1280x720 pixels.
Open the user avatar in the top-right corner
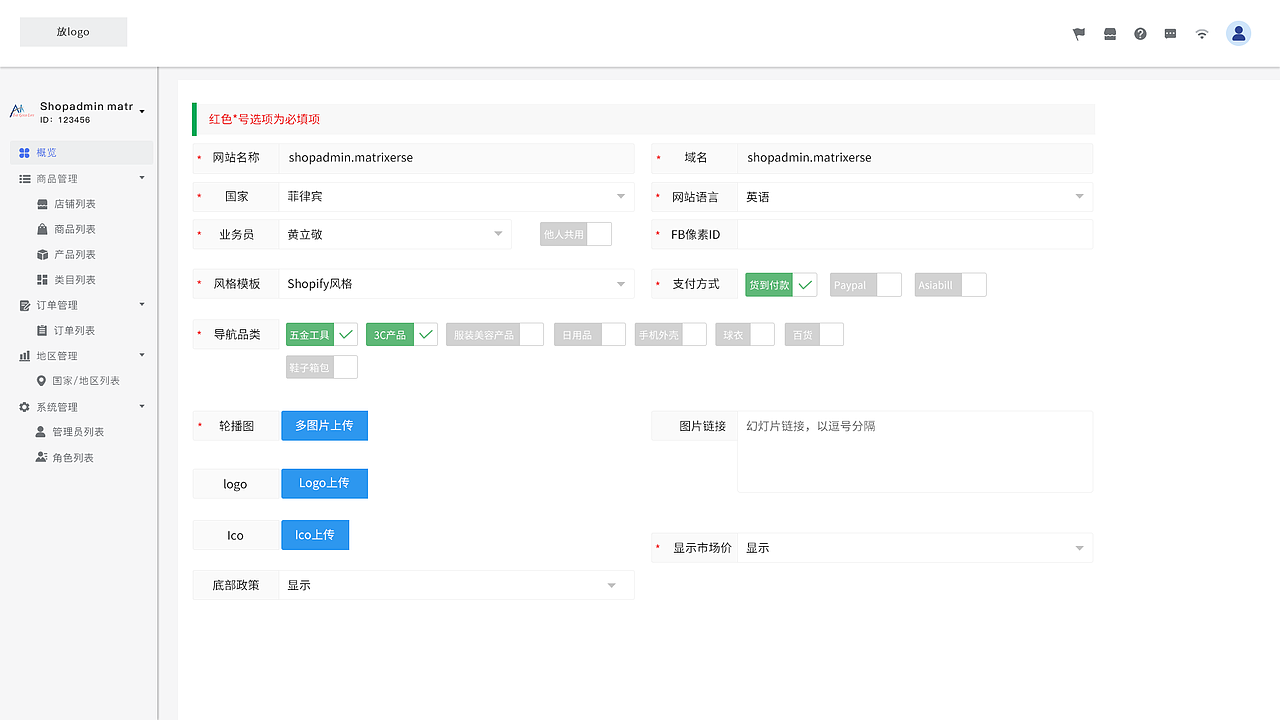click(x=1238, y=33)
